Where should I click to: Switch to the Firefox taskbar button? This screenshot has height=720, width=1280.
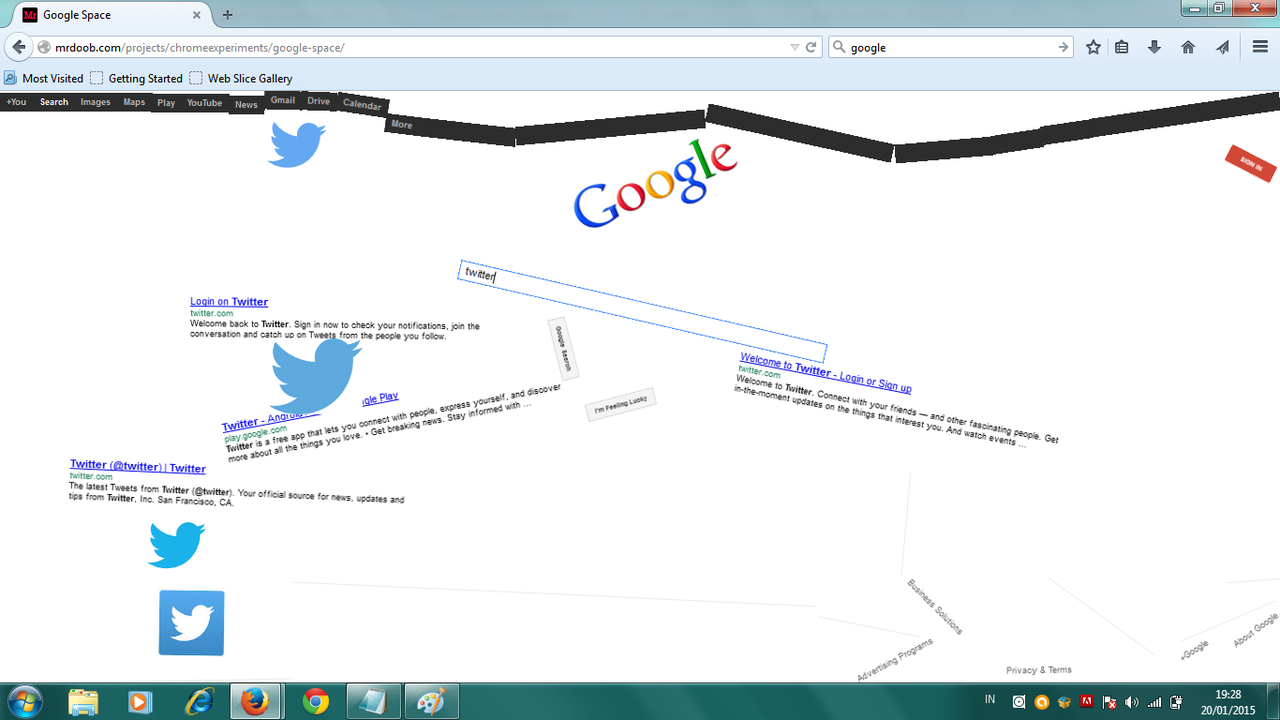click(258, 702)
